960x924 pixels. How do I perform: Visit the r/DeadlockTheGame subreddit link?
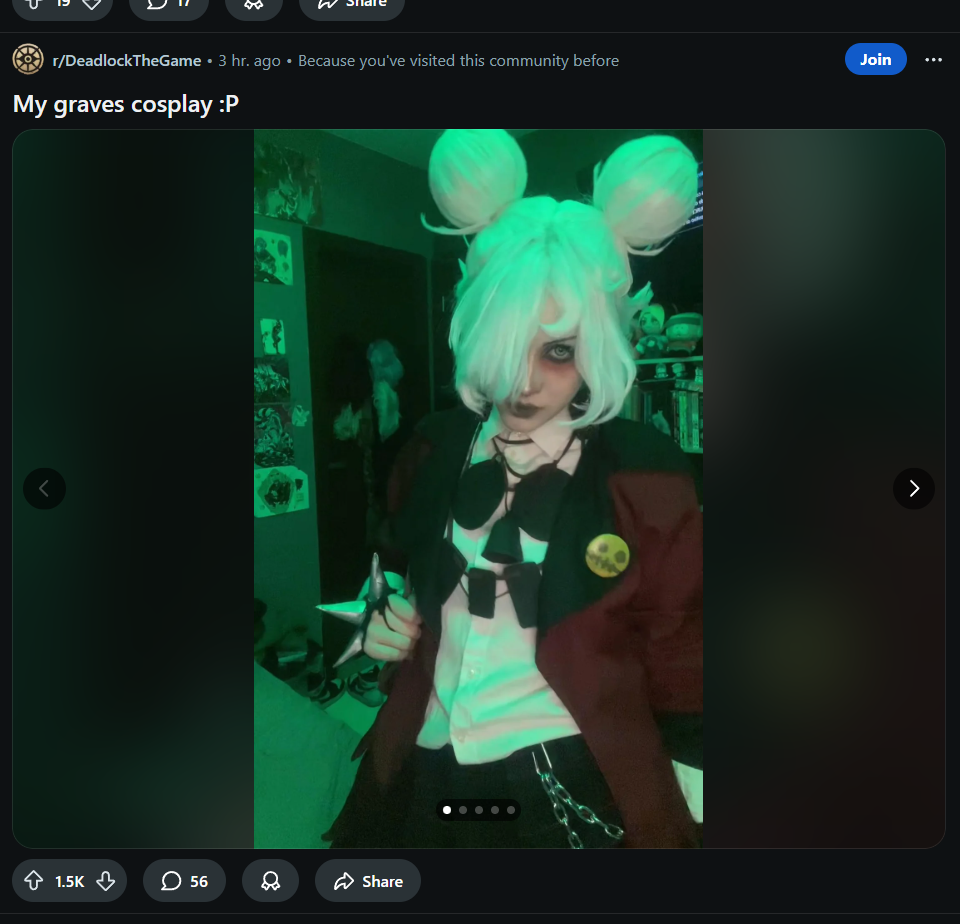[127, 61]
